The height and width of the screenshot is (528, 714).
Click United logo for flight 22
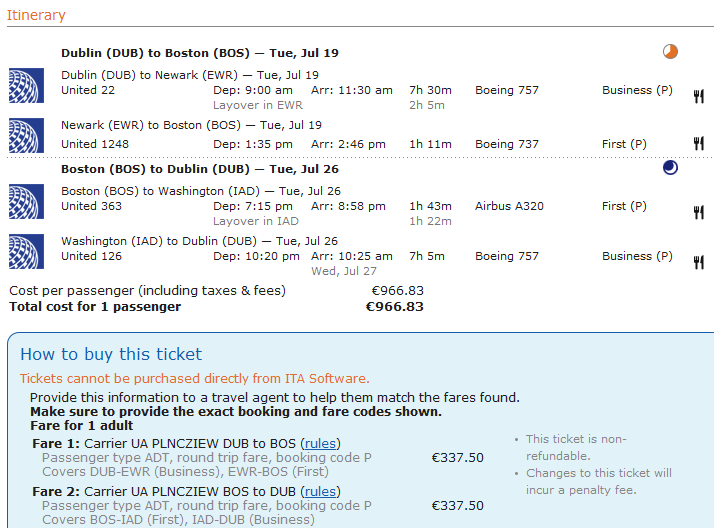click(x=26, y=84)
